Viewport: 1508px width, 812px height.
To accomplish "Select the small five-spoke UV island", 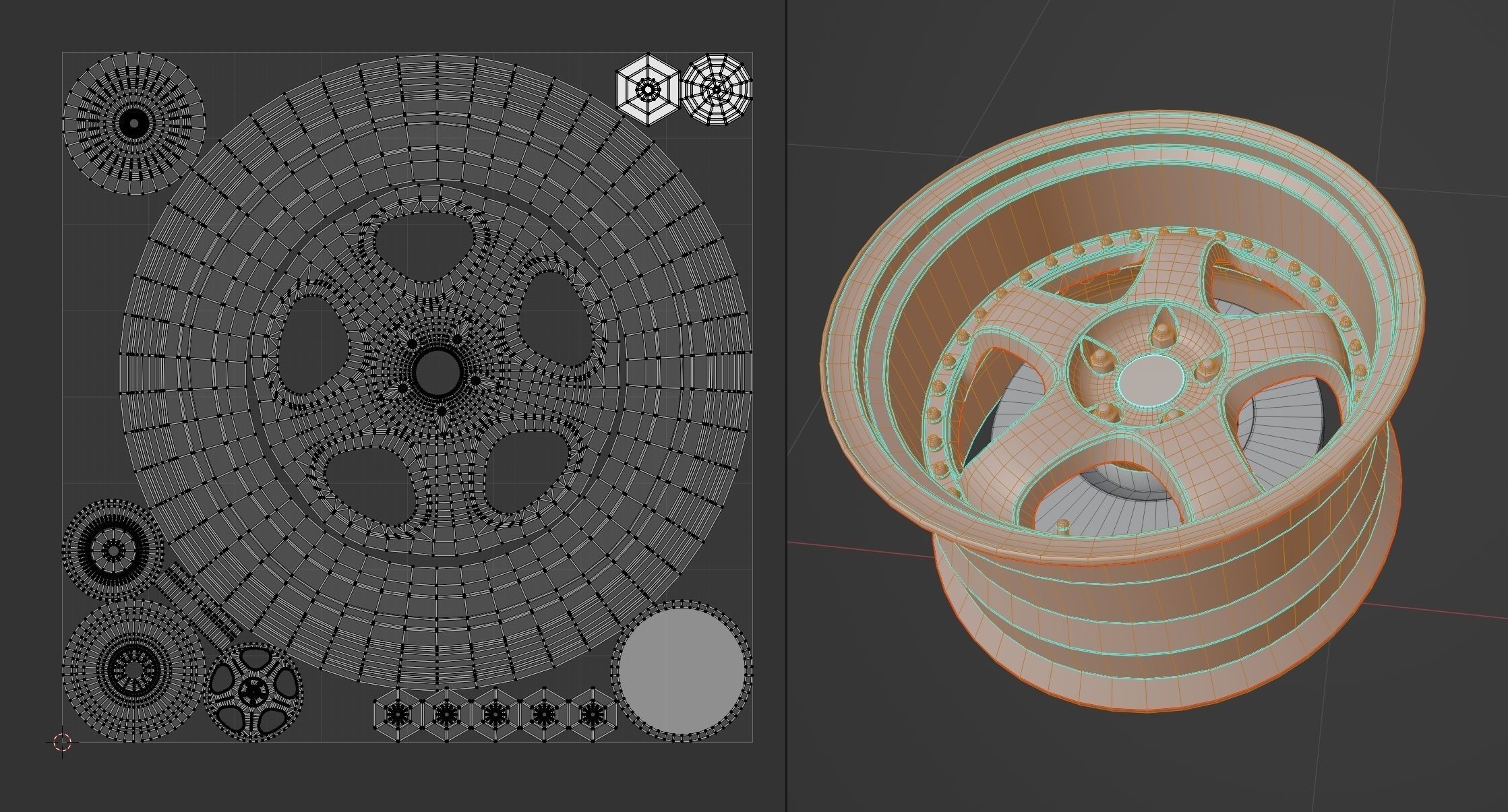I will (x=253, y=692).
